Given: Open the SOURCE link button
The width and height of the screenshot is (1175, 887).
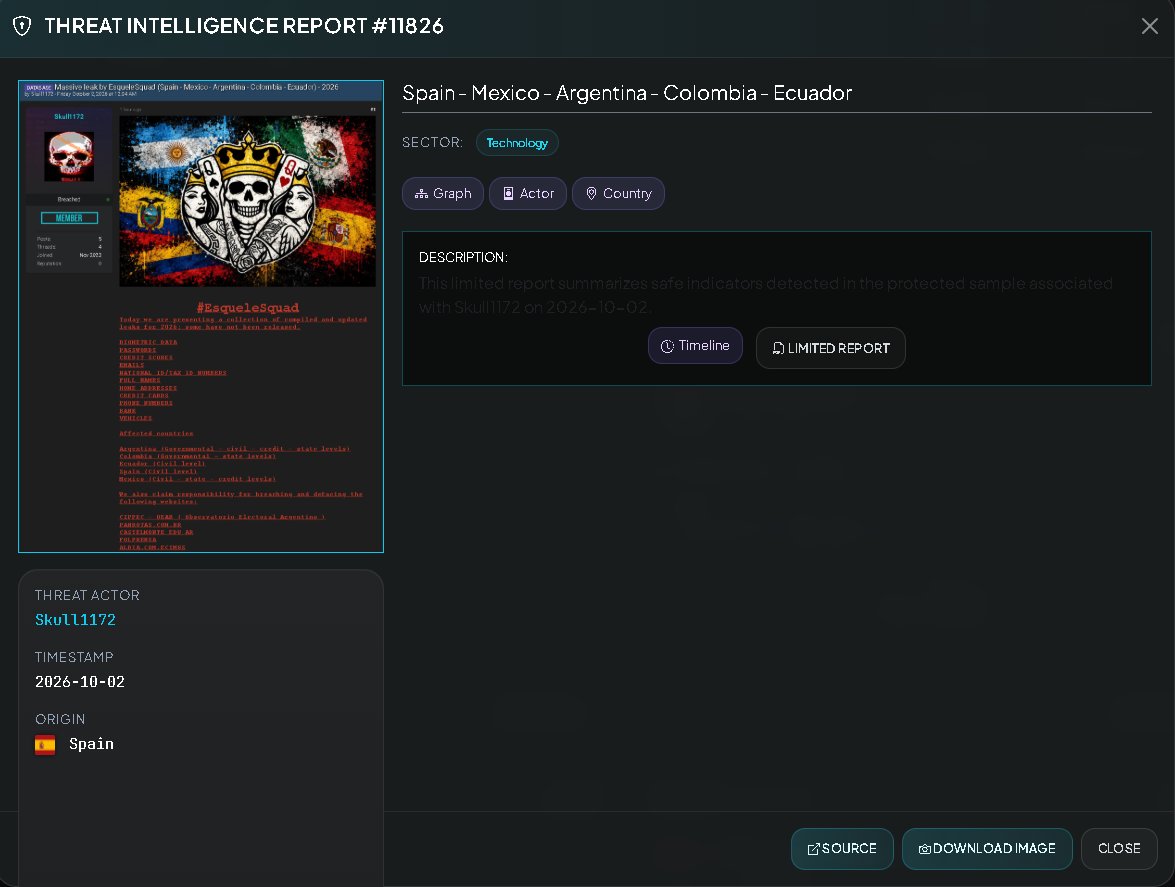Looking at the screenshot, I should 842,849.
